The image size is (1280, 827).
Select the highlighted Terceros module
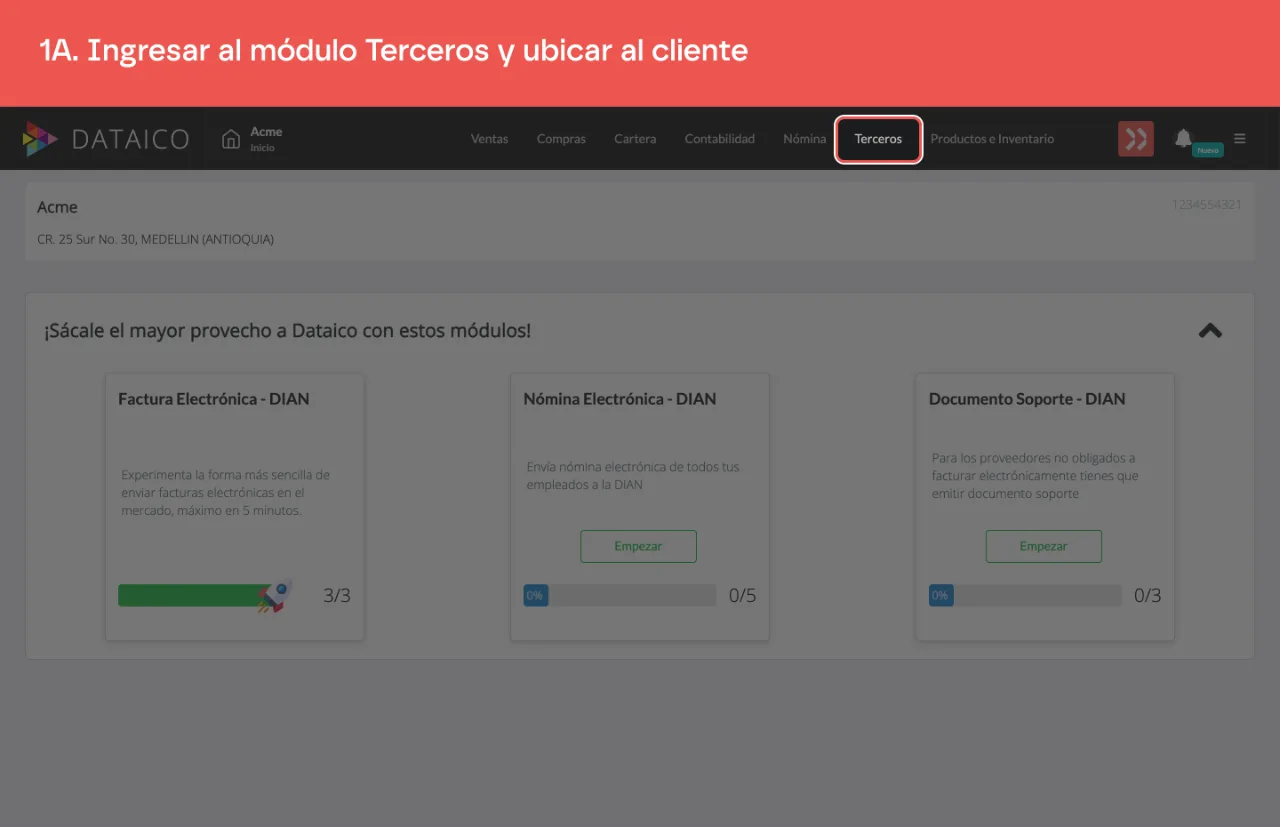(879, 139)
